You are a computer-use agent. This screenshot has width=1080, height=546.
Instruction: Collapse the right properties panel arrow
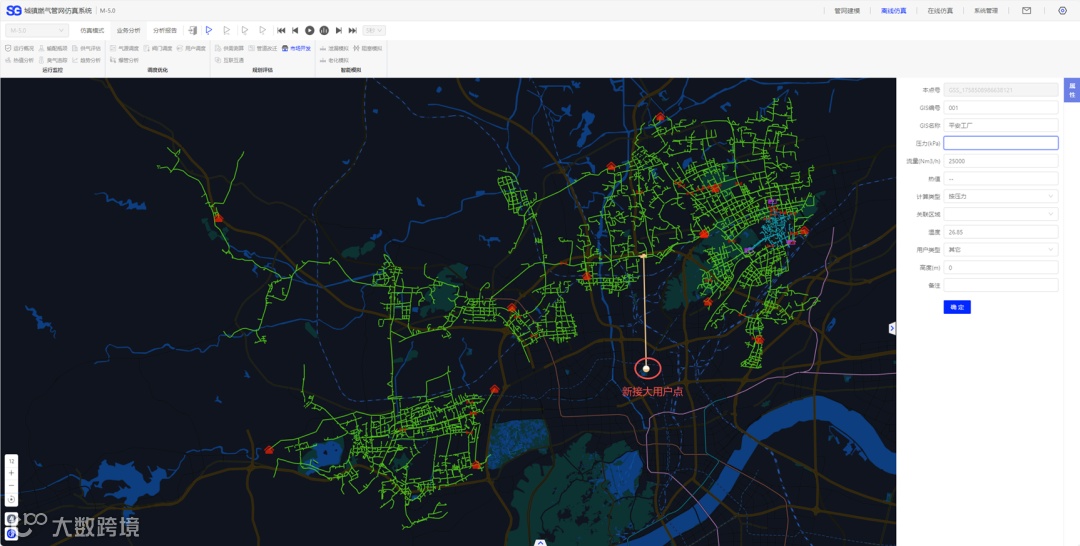click(892, 328)
